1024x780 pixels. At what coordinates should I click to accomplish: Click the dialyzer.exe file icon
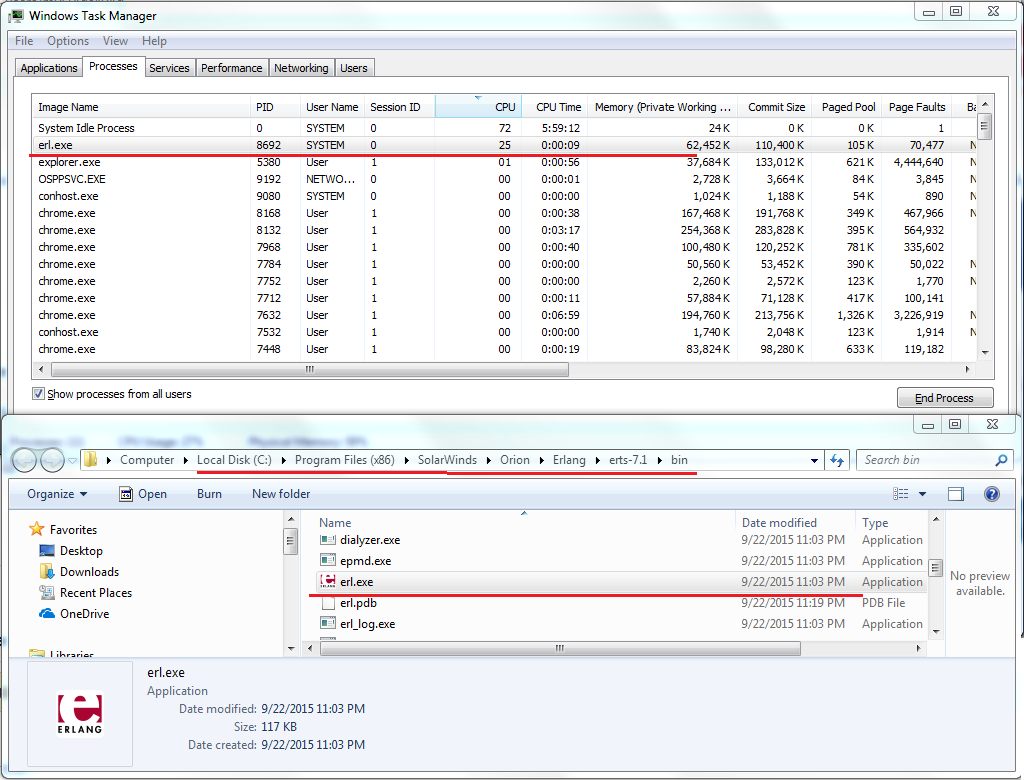pyautogui.click(x=328, y=540)
